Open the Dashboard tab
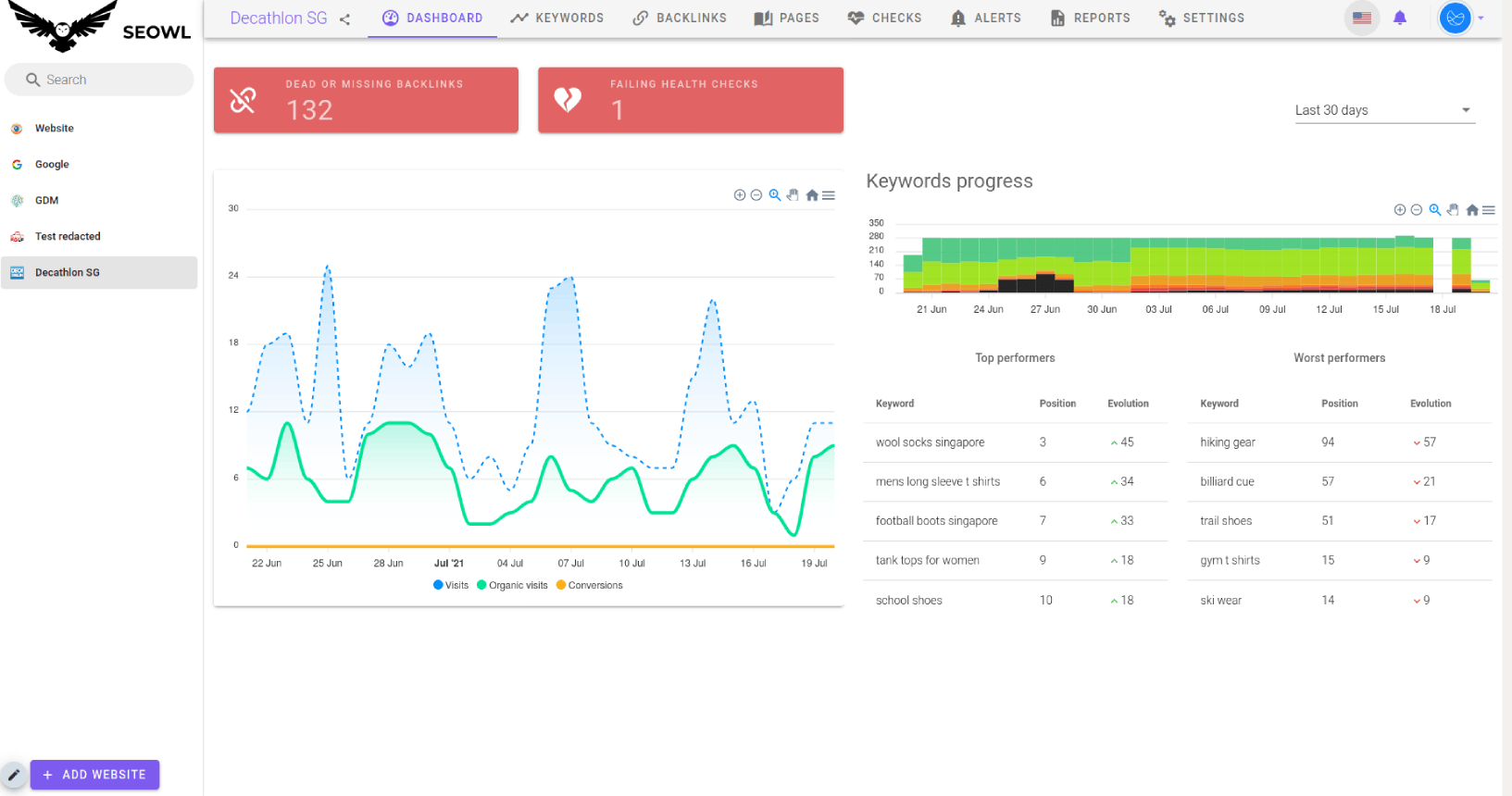Image resolution: width=1512 pixels, height=796 pixels. click(x=432, y=18)
